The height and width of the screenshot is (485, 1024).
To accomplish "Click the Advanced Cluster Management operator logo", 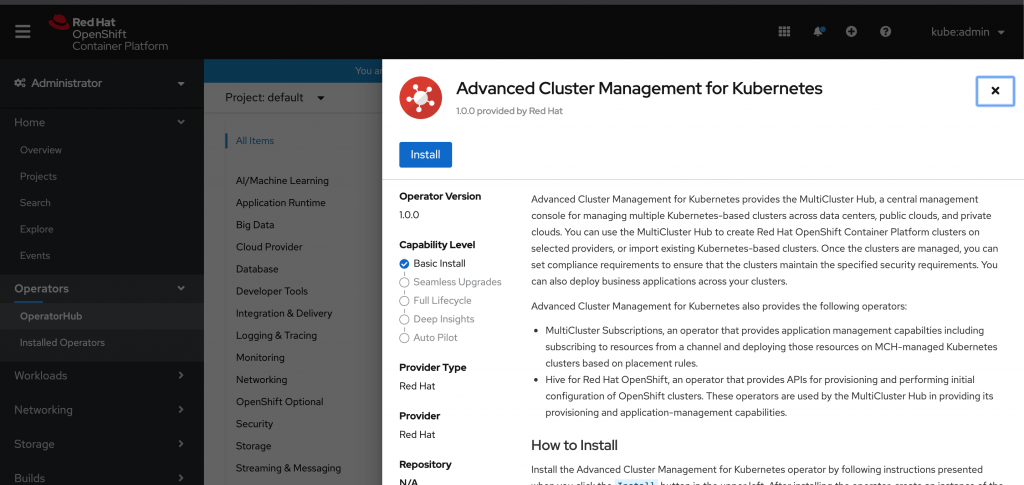I will click(421, 98).
